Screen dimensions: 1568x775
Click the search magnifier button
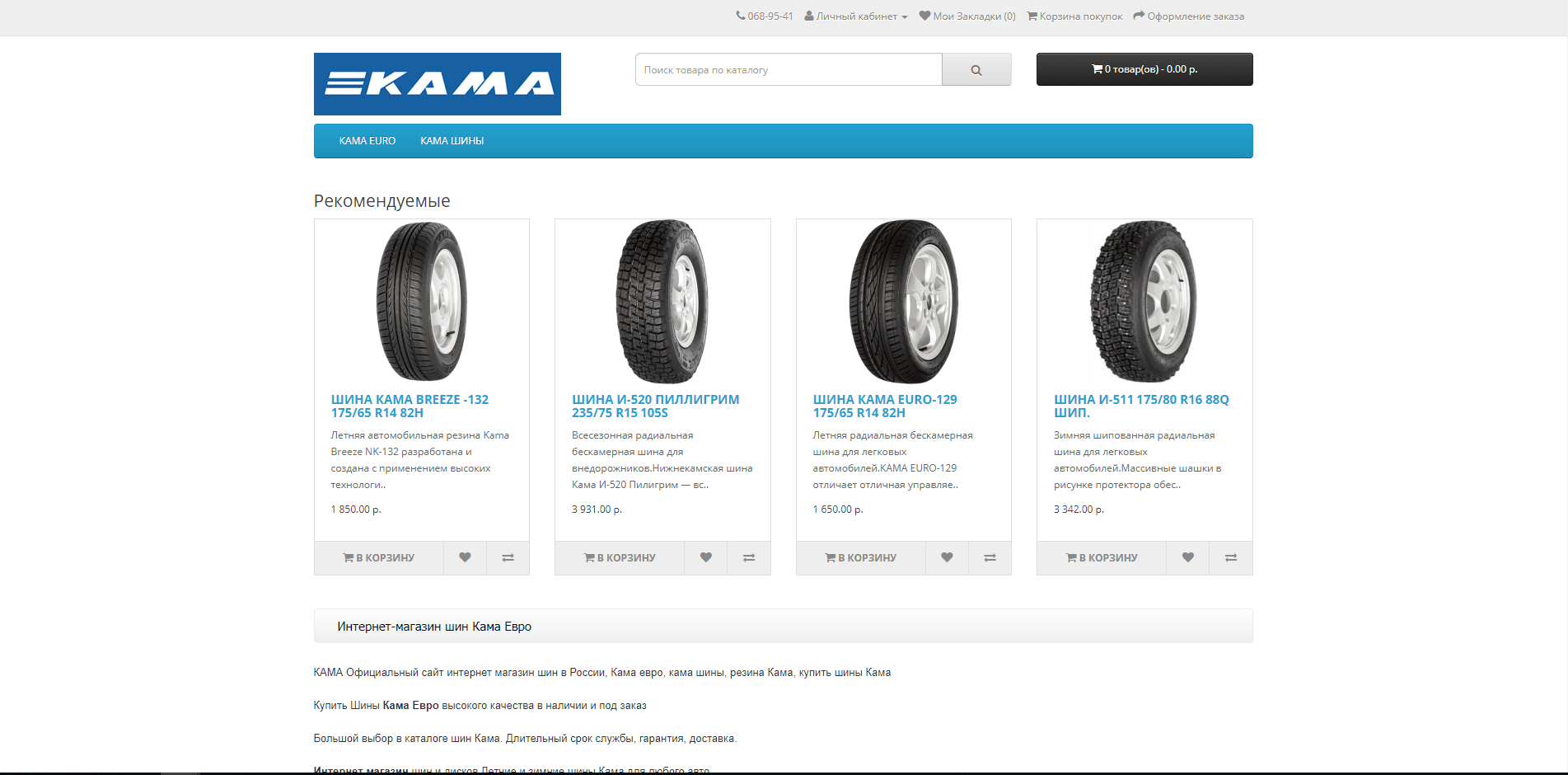pos(976,70)
